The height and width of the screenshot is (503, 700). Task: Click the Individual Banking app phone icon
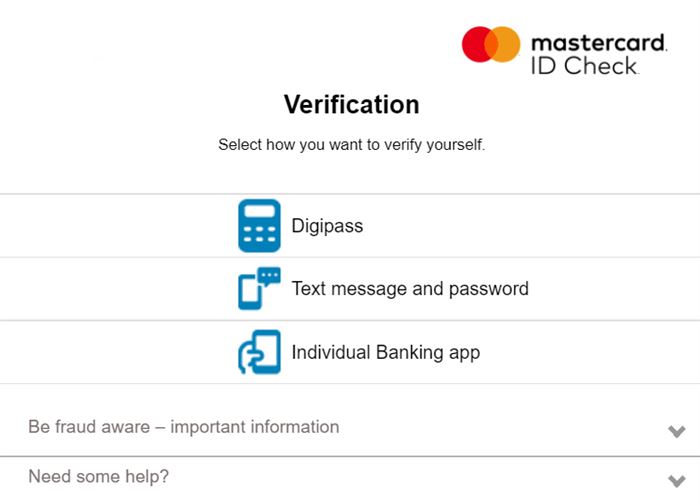click(259, 352)
